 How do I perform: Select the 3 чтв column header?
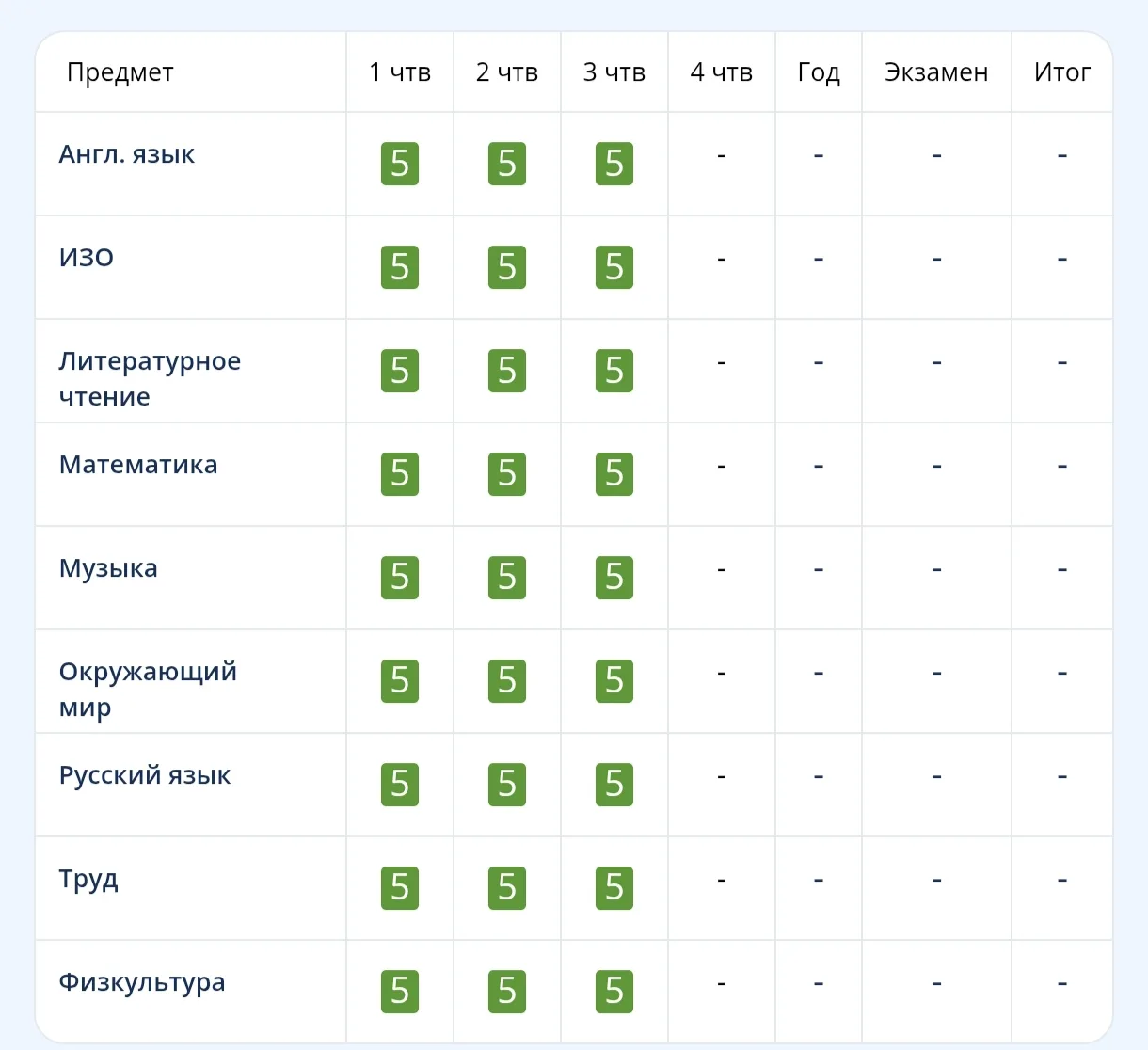pyautogui.click(x=614, y=72)
